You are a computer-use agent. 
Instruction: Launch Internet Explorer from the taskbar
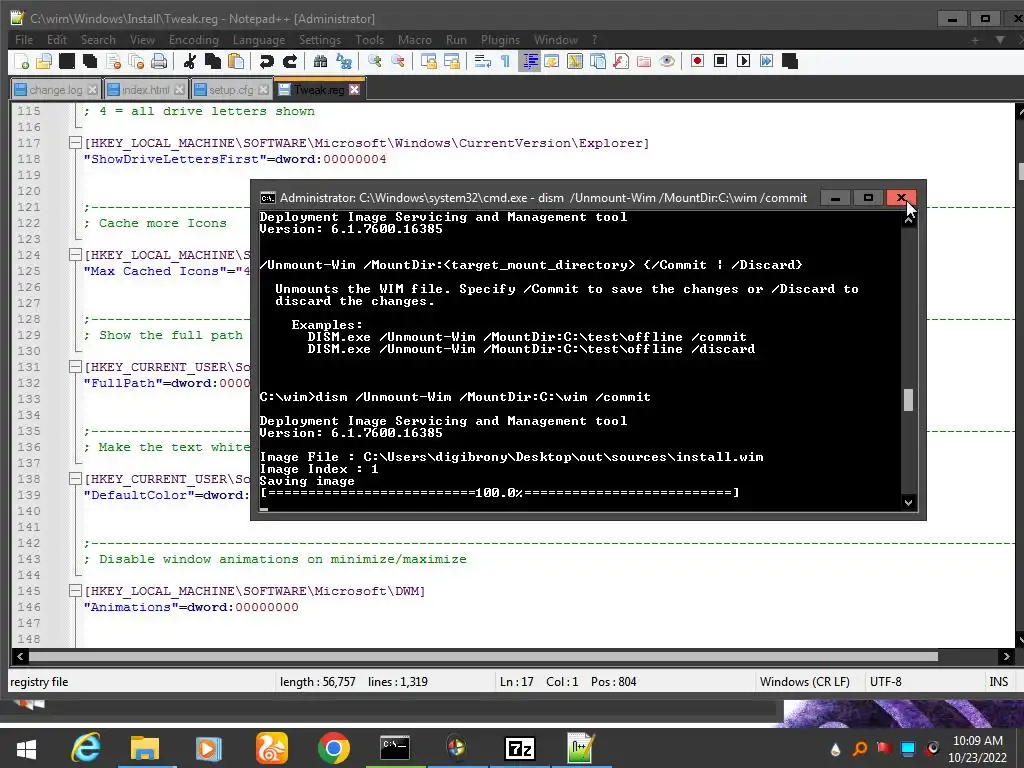pyautogui.click(x=86, y=748)
